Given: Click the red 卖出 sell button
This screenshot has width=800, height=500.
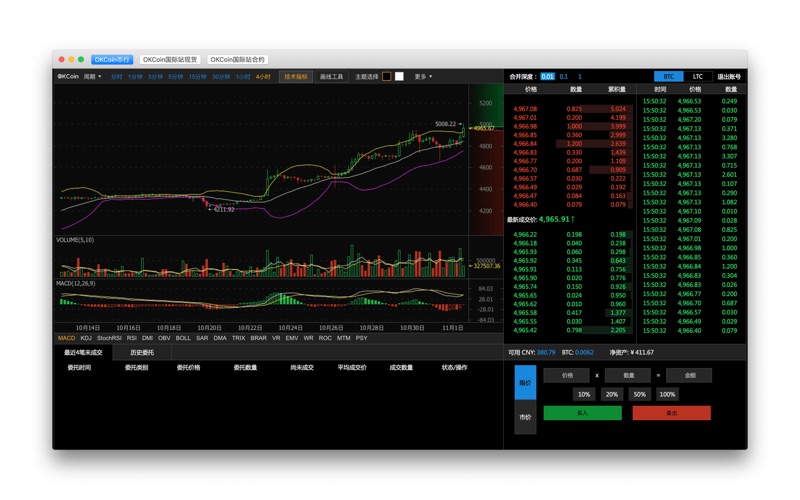Looking at the screenshot, I should click(x=671, y=413).
